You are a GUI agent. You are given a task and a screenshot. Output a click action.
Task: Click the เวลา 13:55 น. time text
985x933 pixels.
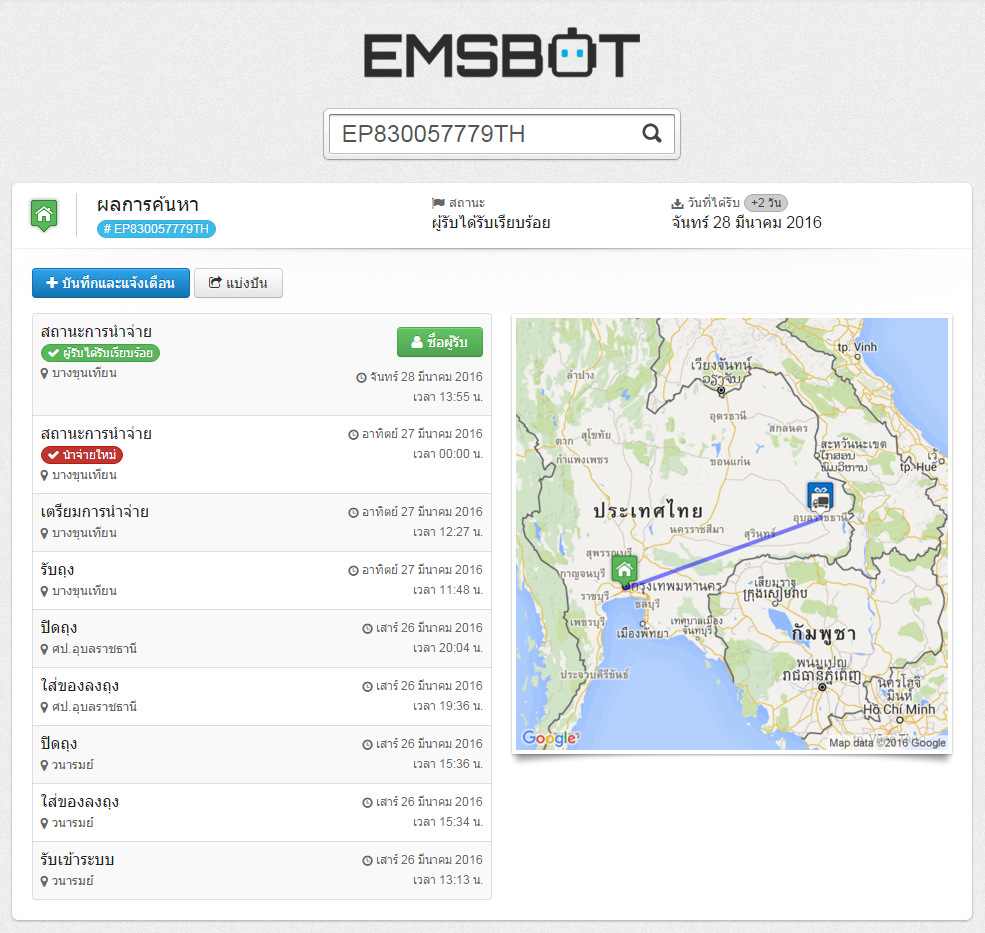448,397
